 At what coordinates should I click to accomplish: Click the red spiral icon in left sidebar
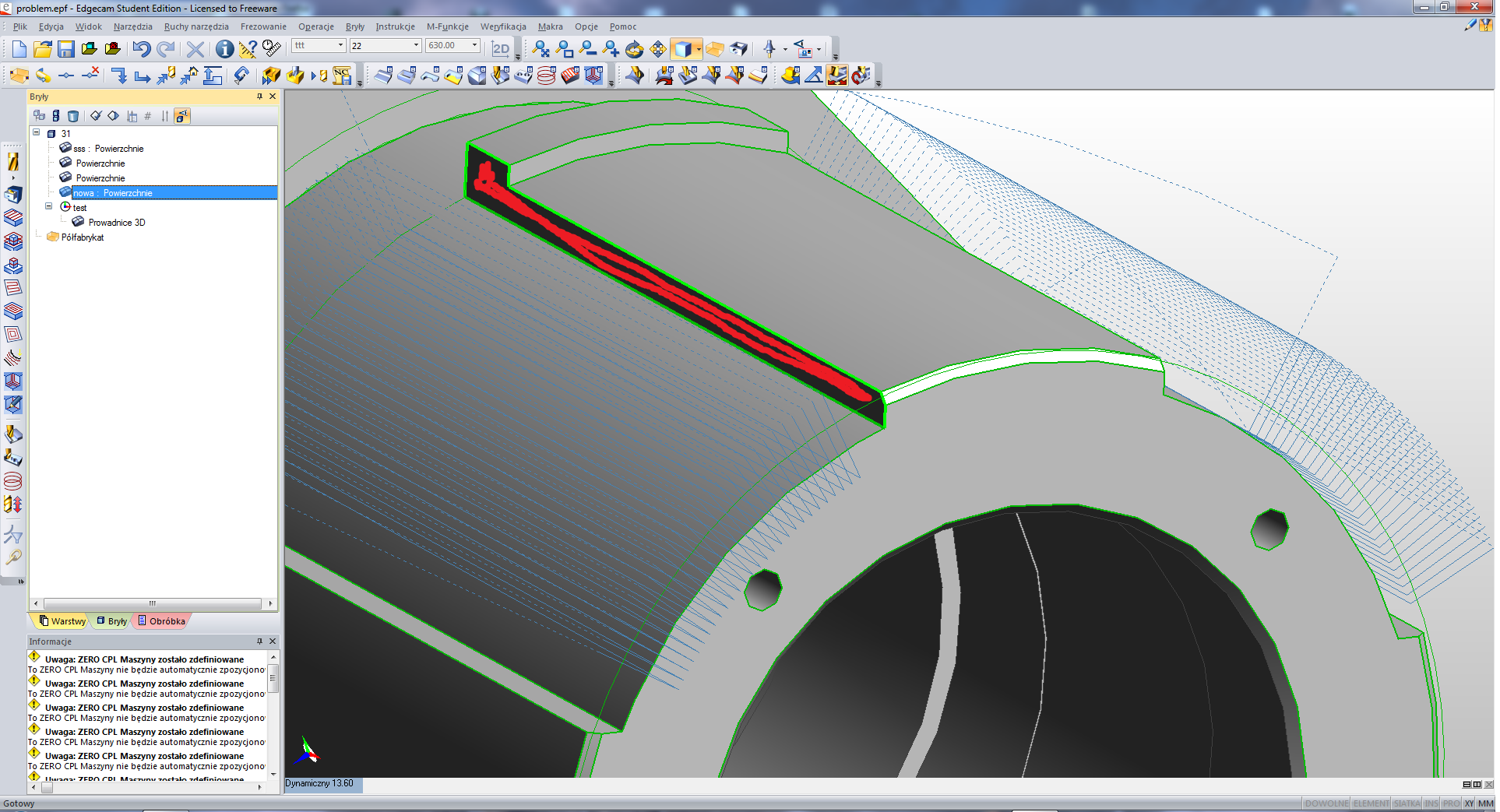[x=13, y=481]
